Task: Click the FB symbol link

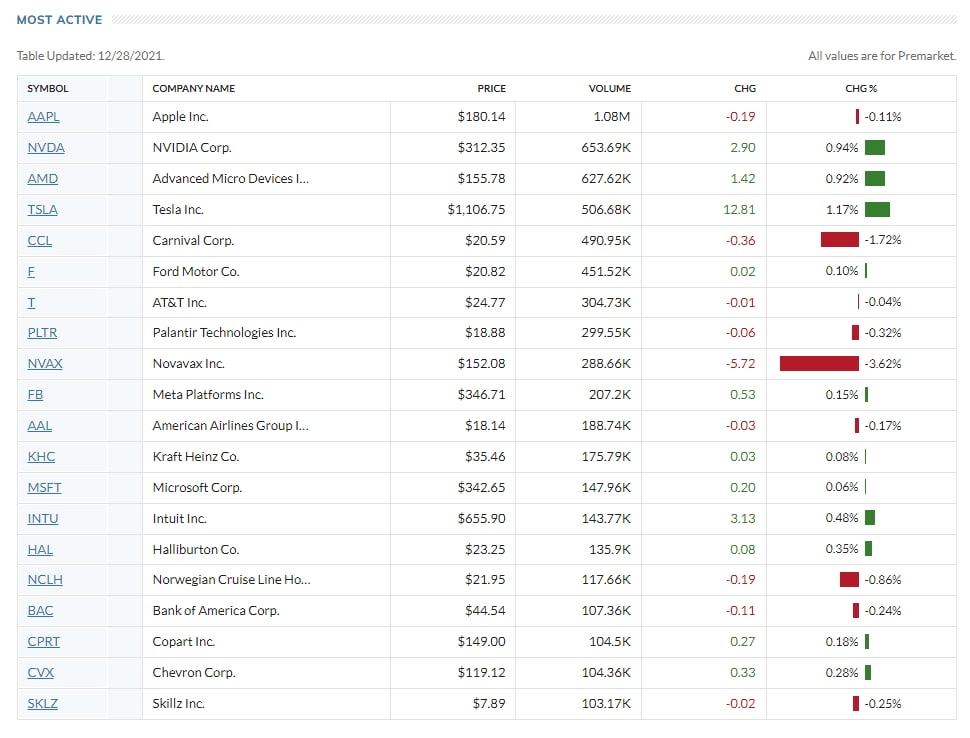Action: point(35,394)
